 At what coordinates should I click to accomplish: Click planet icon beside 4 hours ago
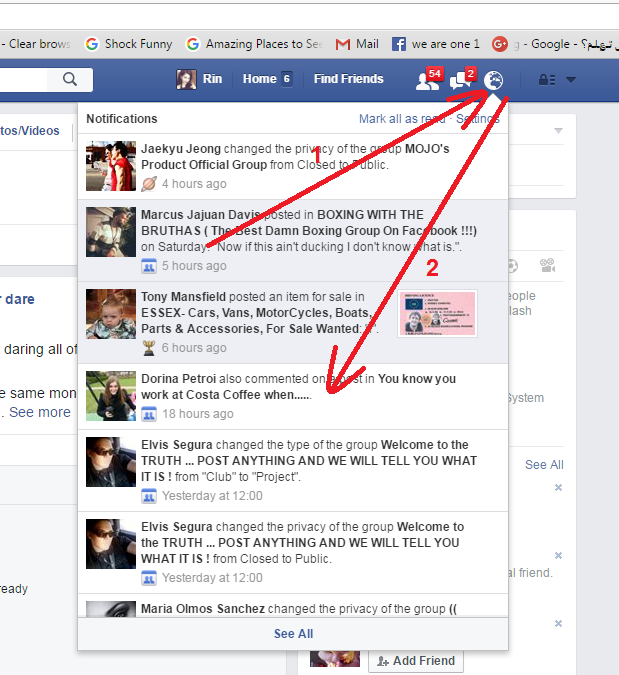pyautogui.click(x=149, y=184)
